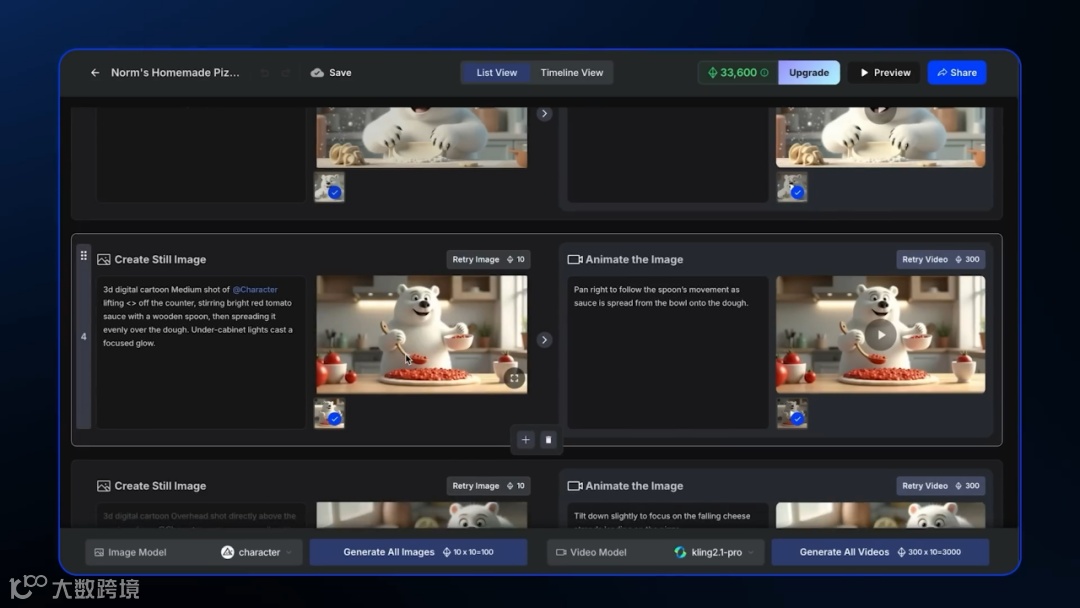Click Generate All Videos button
Image resolution: width=1080 pixels, height=608 pixels.
(x=880, y=552)
